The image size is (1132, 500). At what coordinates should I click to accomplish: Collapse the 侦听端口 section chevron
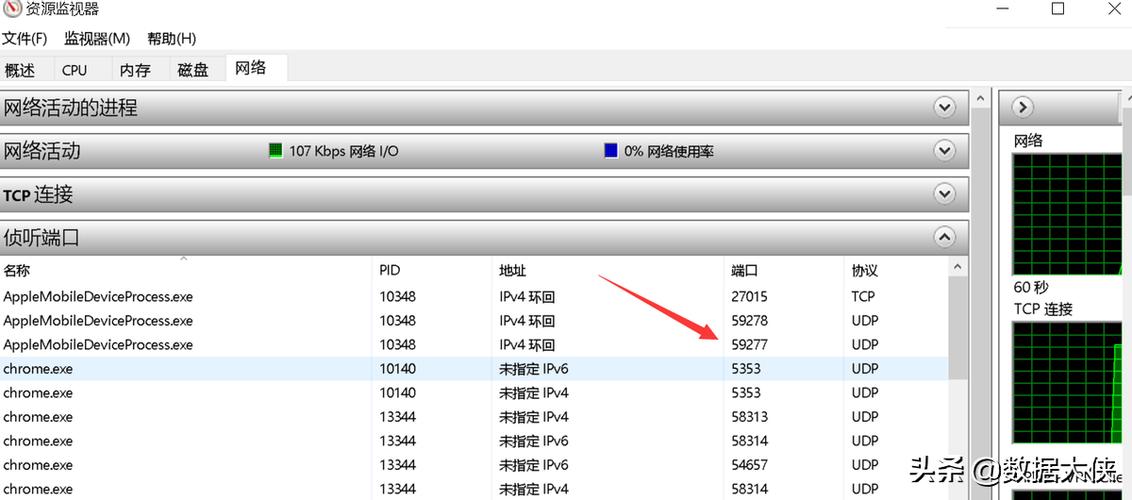coord(944,237)
